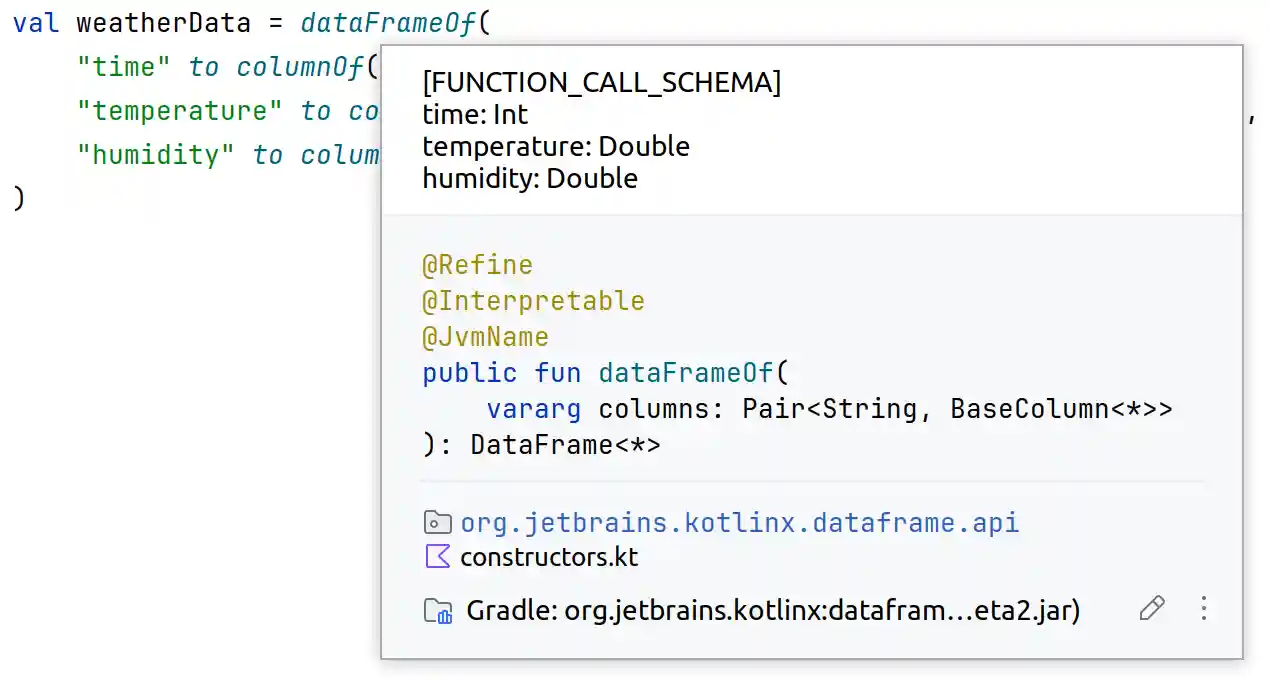
Task: Click the DataFrame return type
Action: click(x=541, y=445)
